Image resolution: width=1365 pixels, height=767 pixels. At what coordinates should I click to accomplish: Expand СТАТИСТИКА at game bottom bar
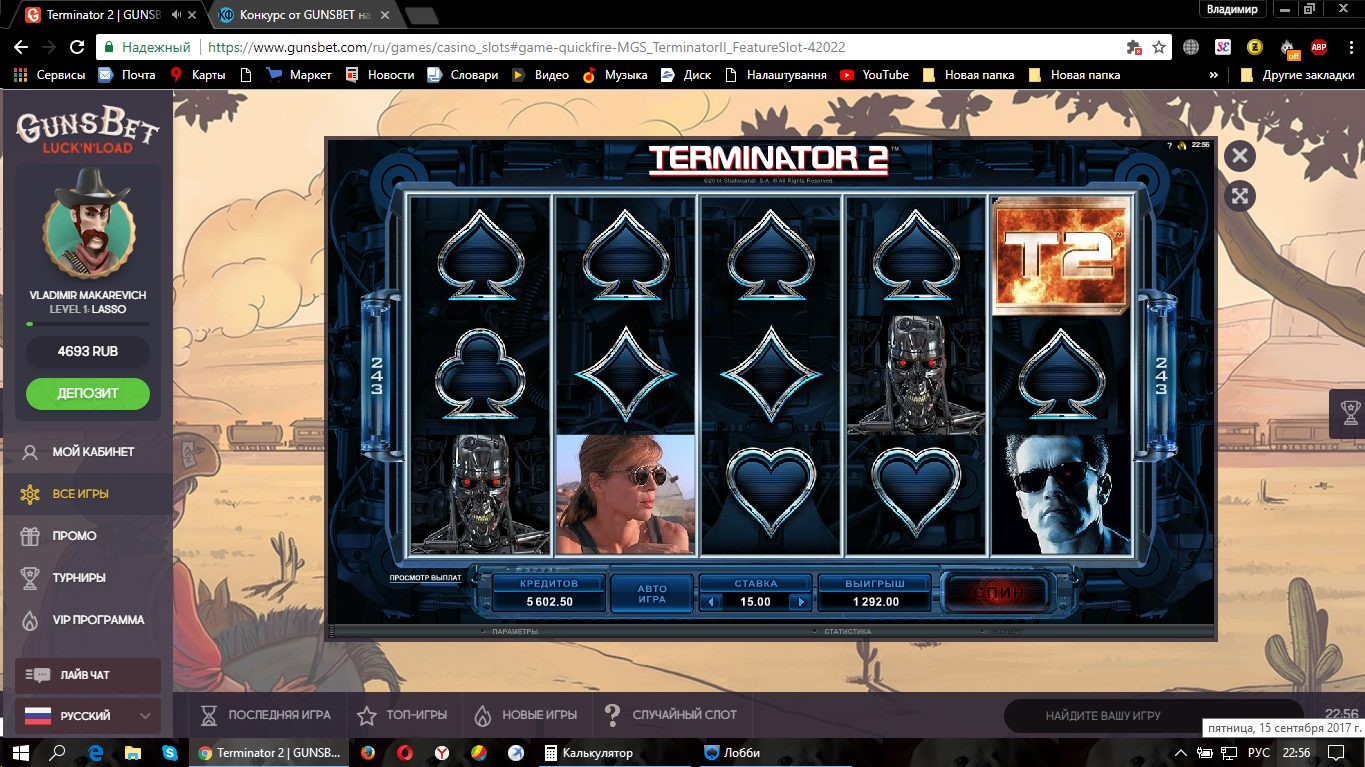(x=847, y=632)
